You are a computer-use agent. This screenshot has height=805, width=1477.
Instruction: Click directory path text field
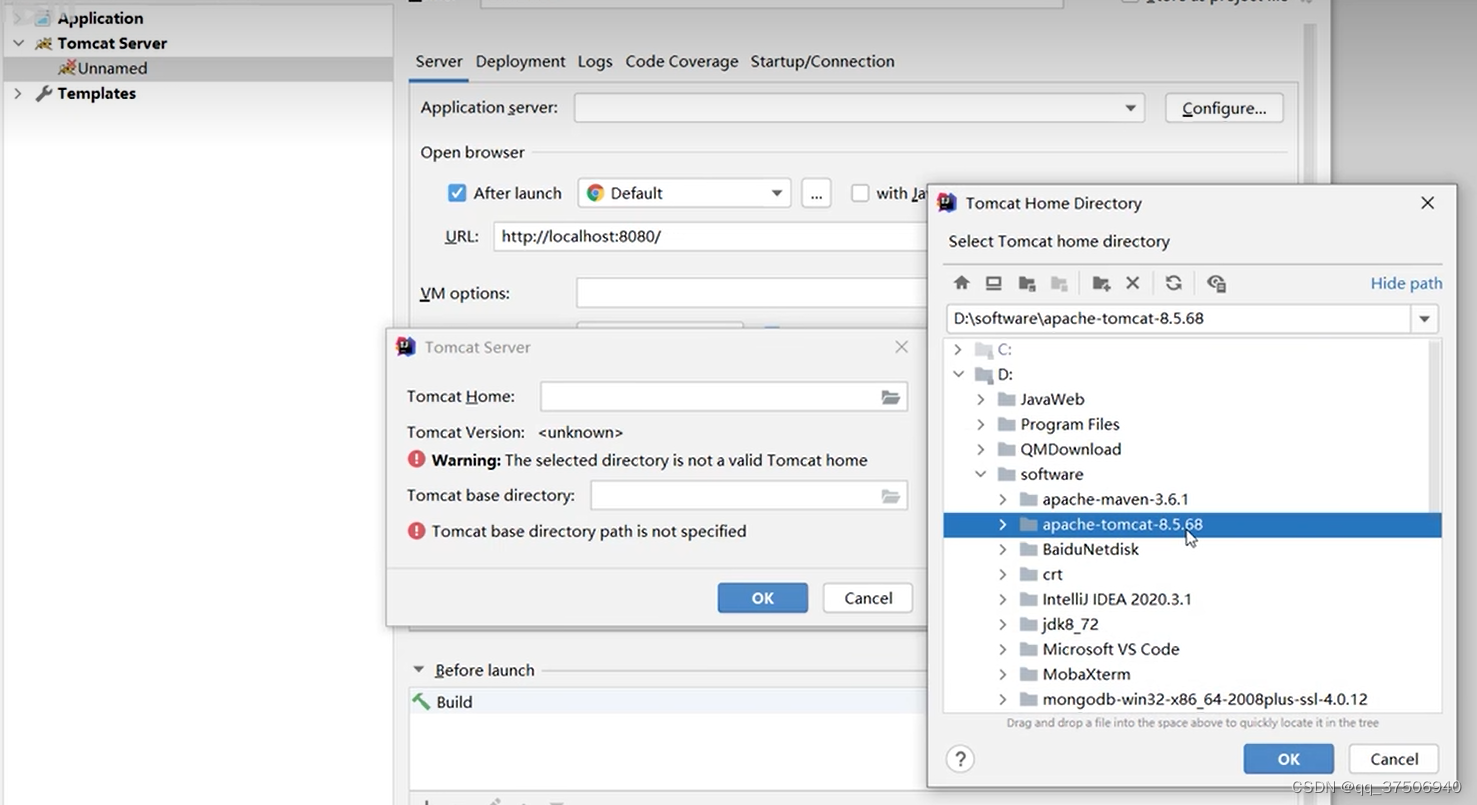click(1179, 319)
